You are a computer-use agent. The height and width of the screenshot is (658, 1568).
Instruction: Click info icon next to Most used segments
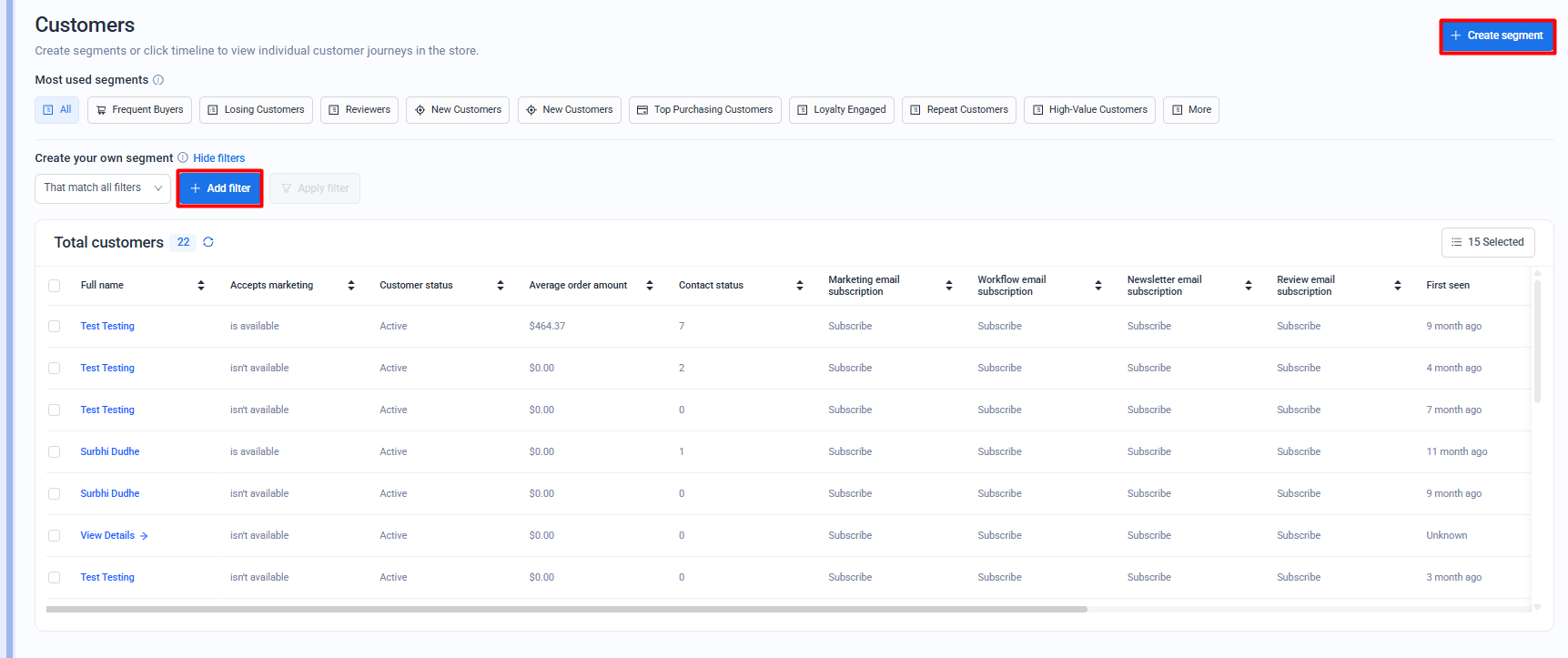pos(158,80)
